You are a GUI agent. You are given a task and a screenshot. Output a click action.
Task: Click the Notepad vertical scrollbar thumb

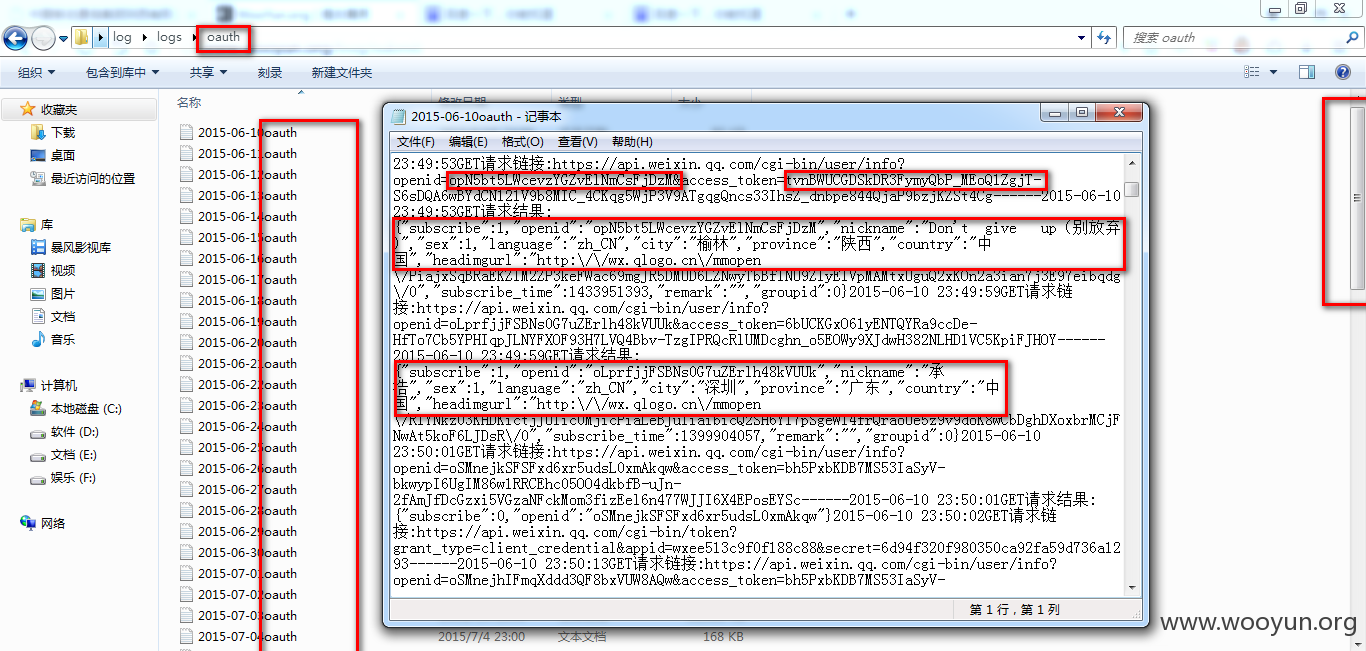coord(1131,189)
